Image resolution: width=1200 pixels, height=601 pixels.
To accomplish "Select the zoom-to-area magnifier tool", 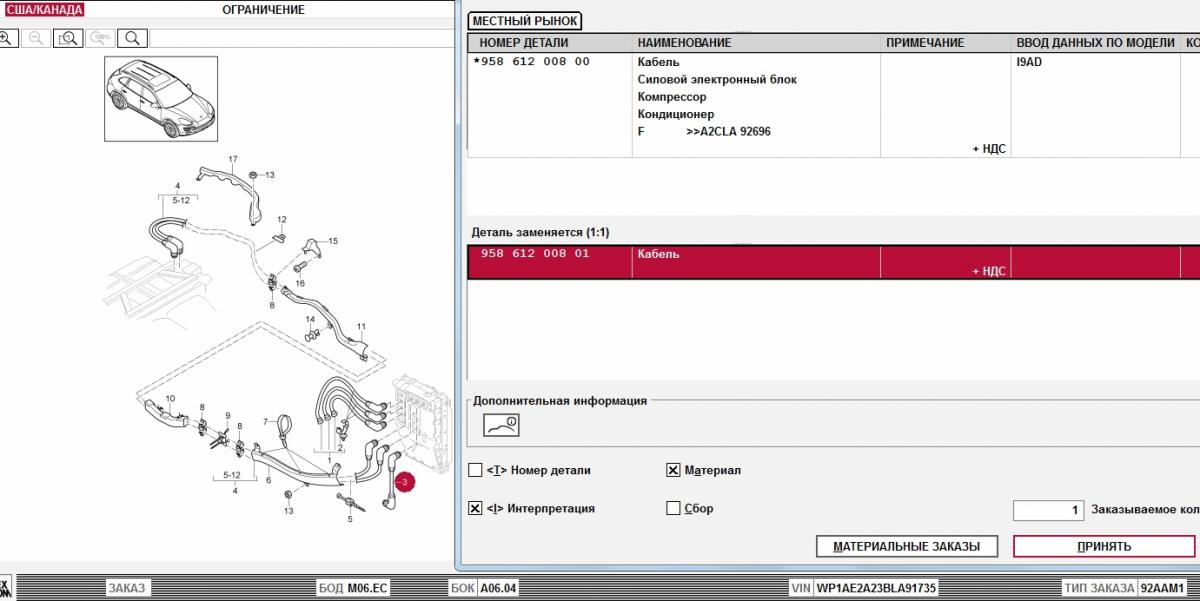I will (x=68, y=39).
